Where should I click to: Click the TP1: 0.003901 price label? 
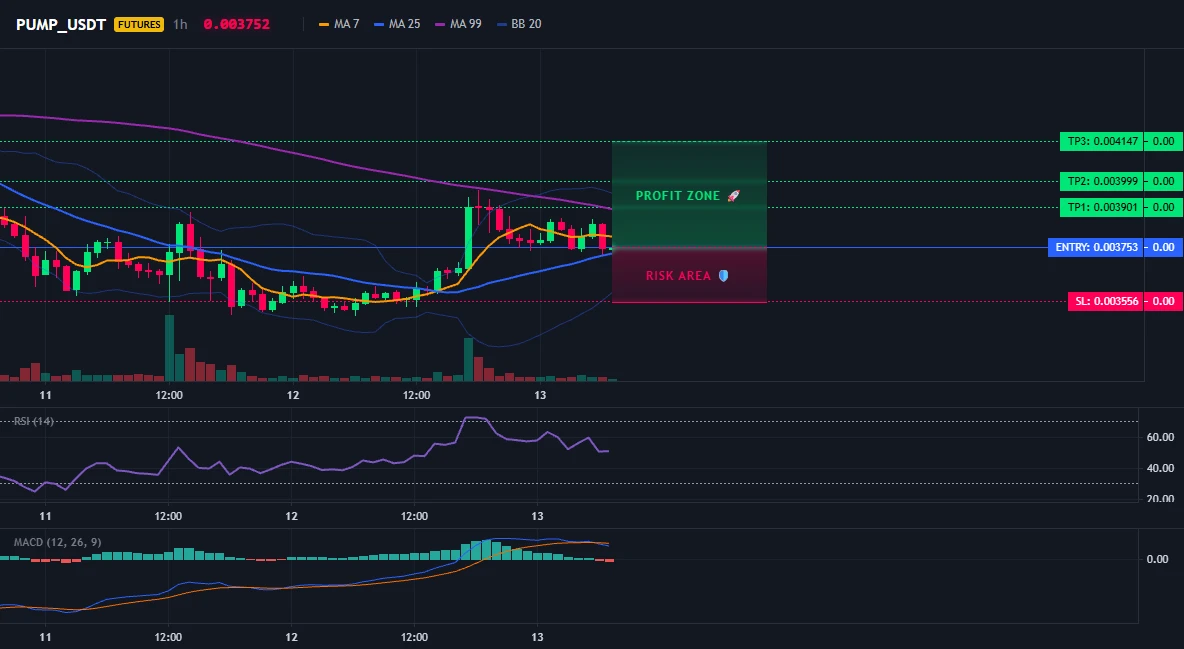click(1102, 207)
